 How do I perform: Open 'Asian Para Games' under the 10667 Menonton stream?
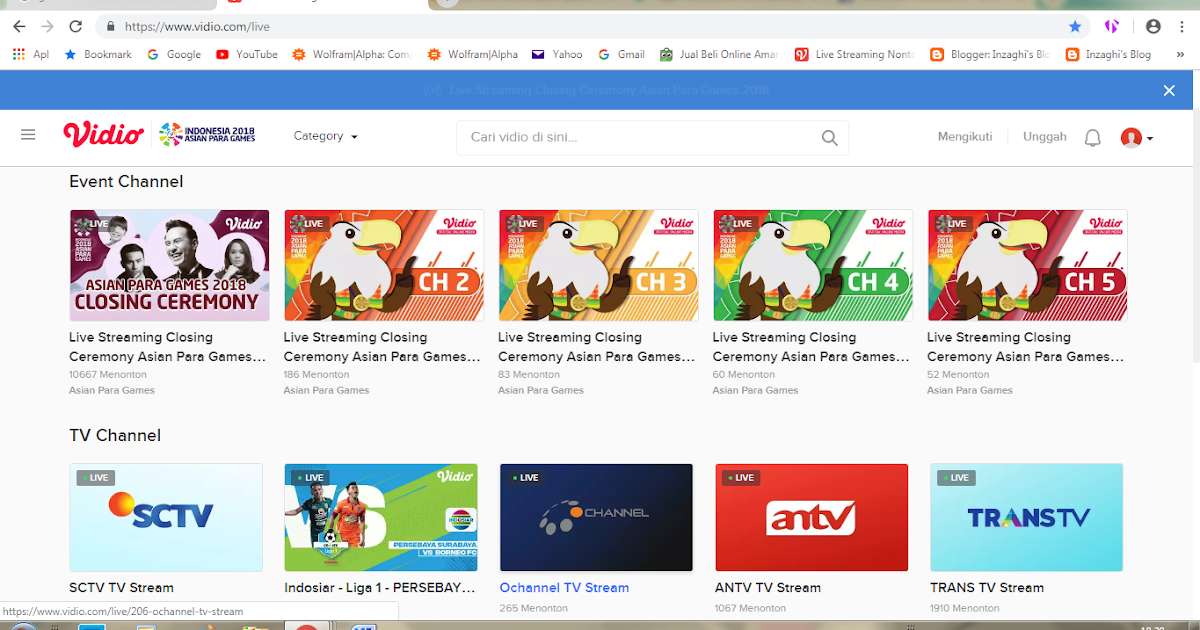(112, 390)
